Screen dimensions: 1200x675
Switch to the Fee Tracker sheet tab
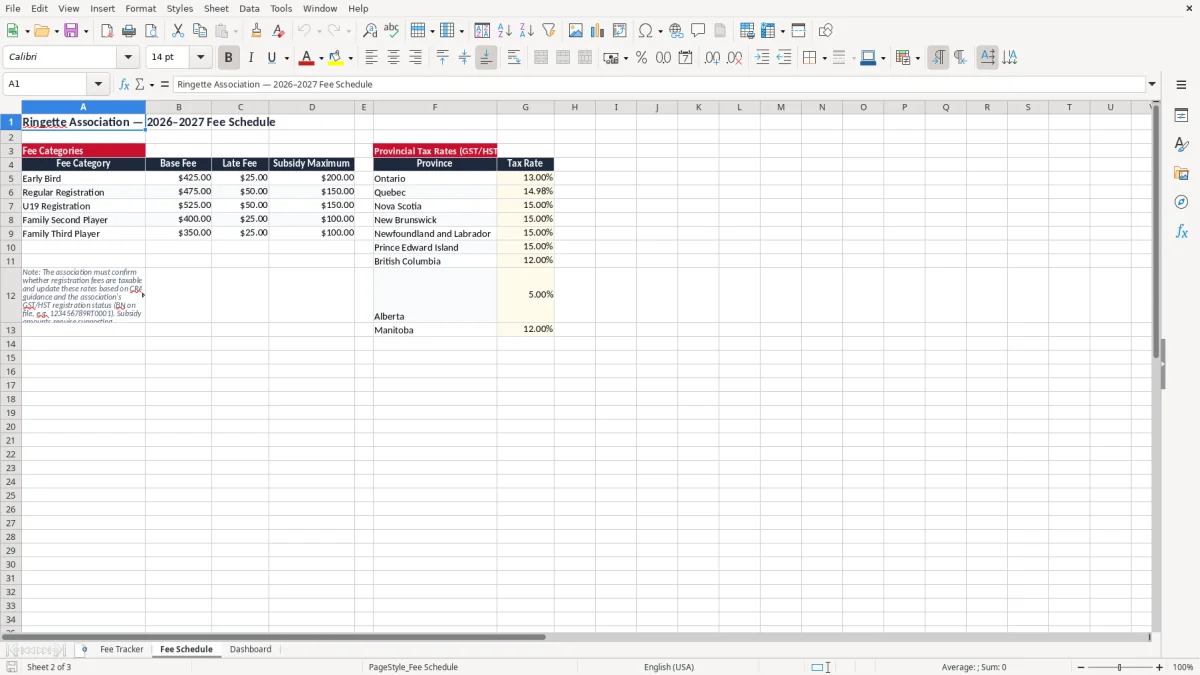point(122,649)
